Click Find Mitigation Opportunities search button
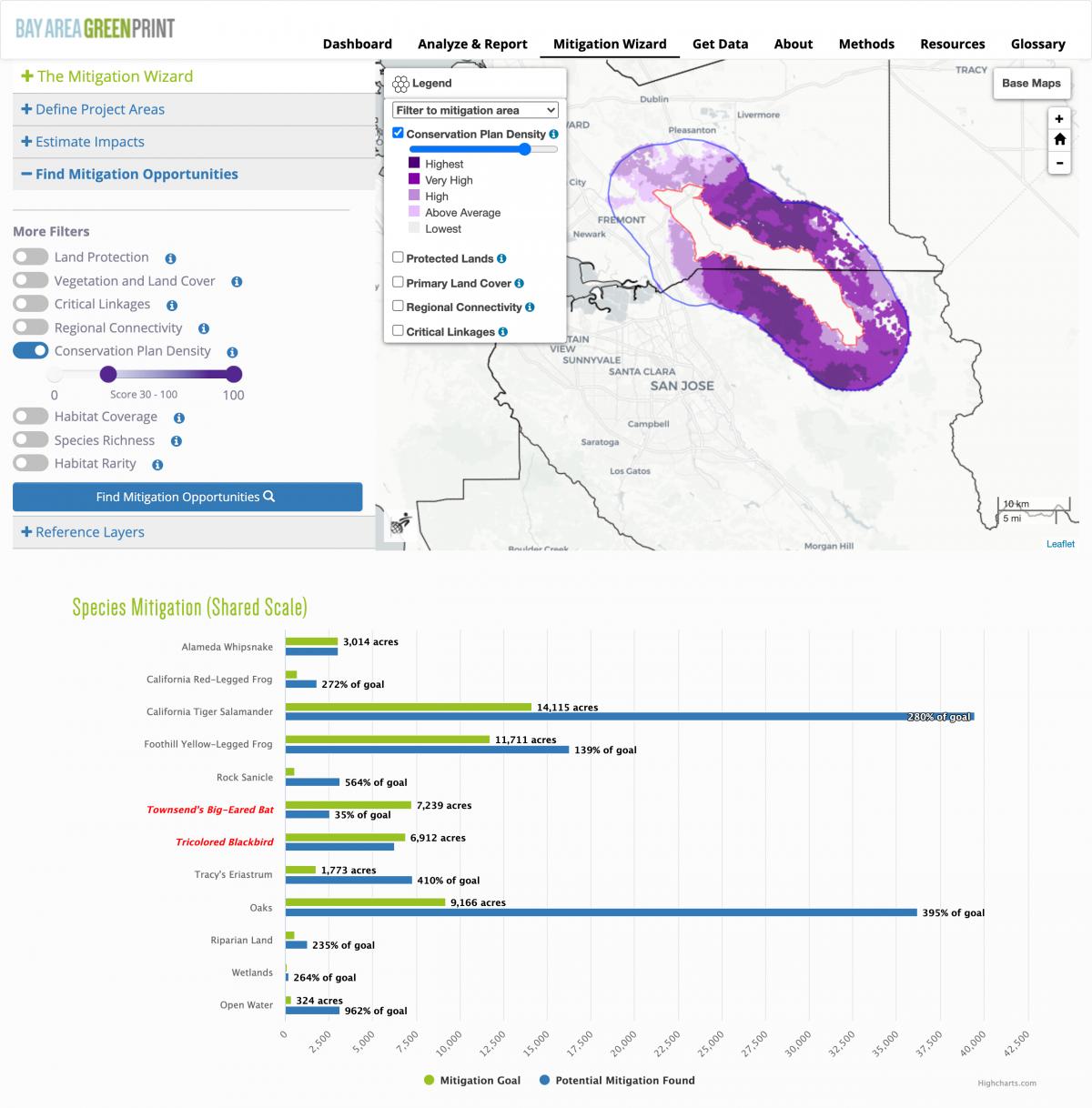Viewport: 1092px width, 1108px height. pyautogui.click(x=187, y=497)
